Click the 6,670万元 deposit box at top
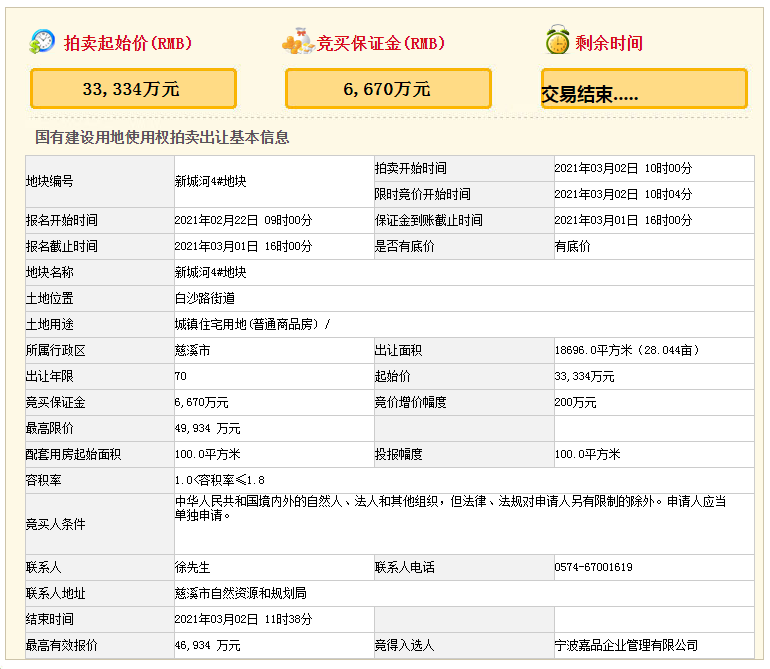Image resolution: width=770 pixels, height=669 pixels. click(388, 89)
